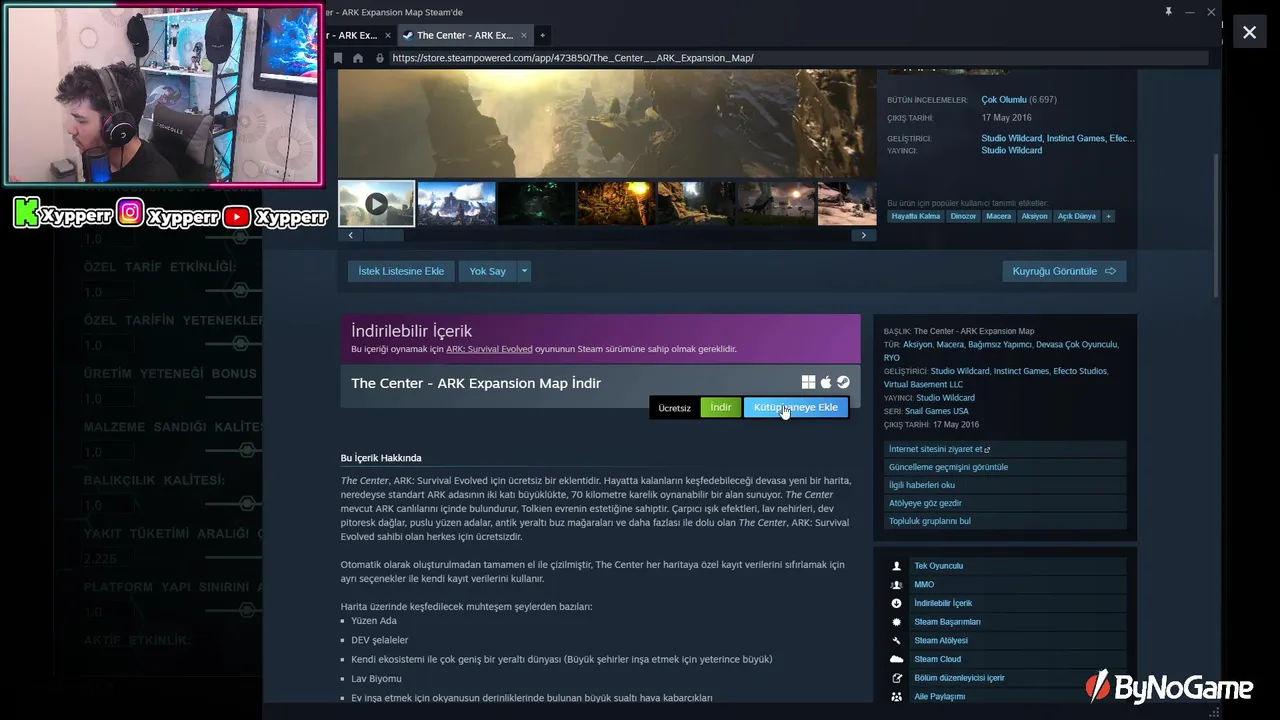Click the Steam Atölyesi wrench icon
This screenshot has height=720, width=1280.
(x=896, y=640)
